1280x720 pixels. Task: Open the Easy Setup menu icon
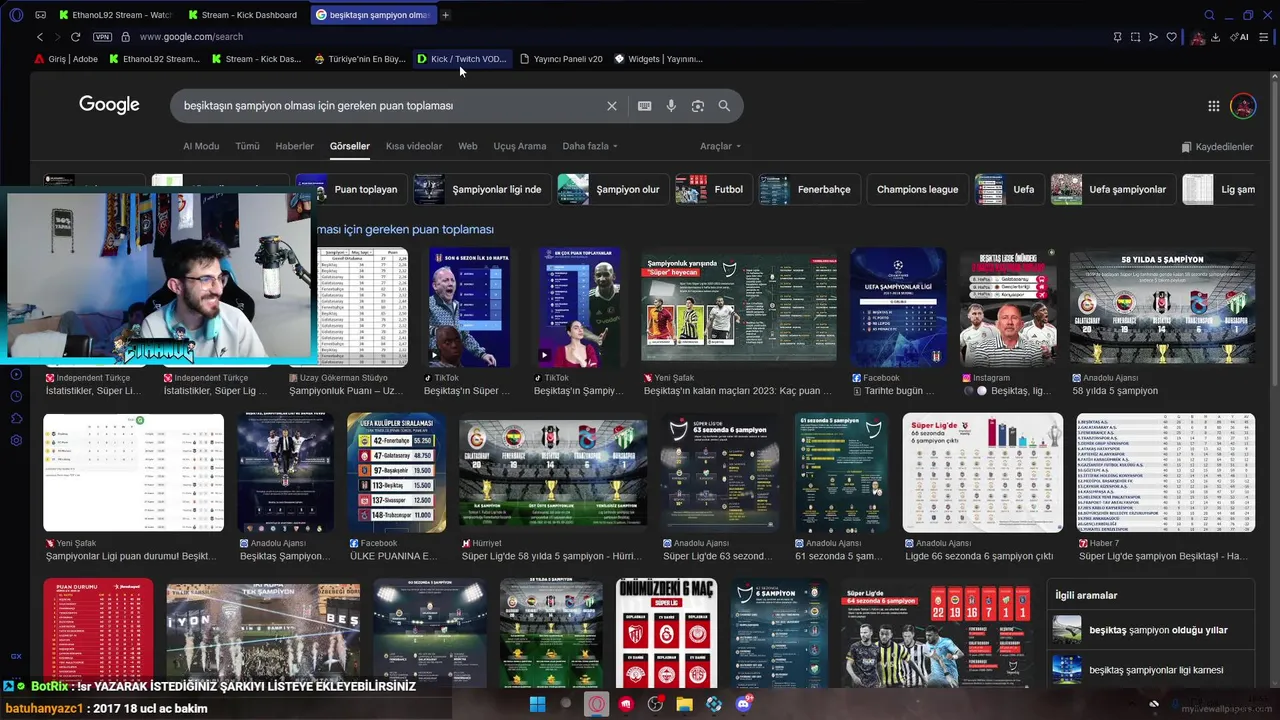click(1264, 37)
